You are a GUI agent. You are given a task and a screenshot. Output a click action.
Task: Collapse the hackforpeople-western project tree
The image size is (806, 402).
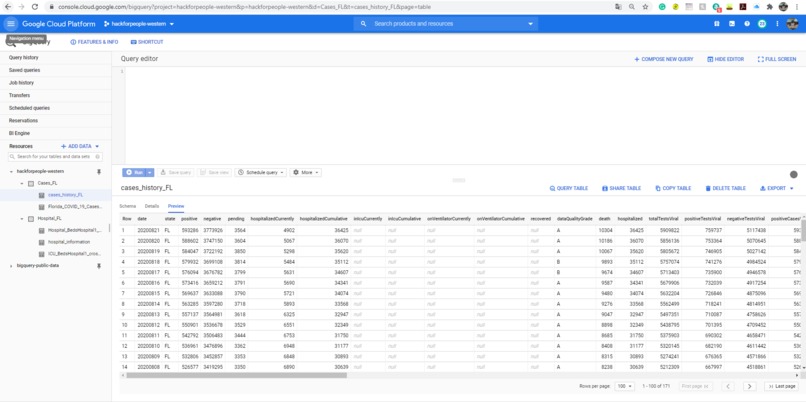(11, 172)
